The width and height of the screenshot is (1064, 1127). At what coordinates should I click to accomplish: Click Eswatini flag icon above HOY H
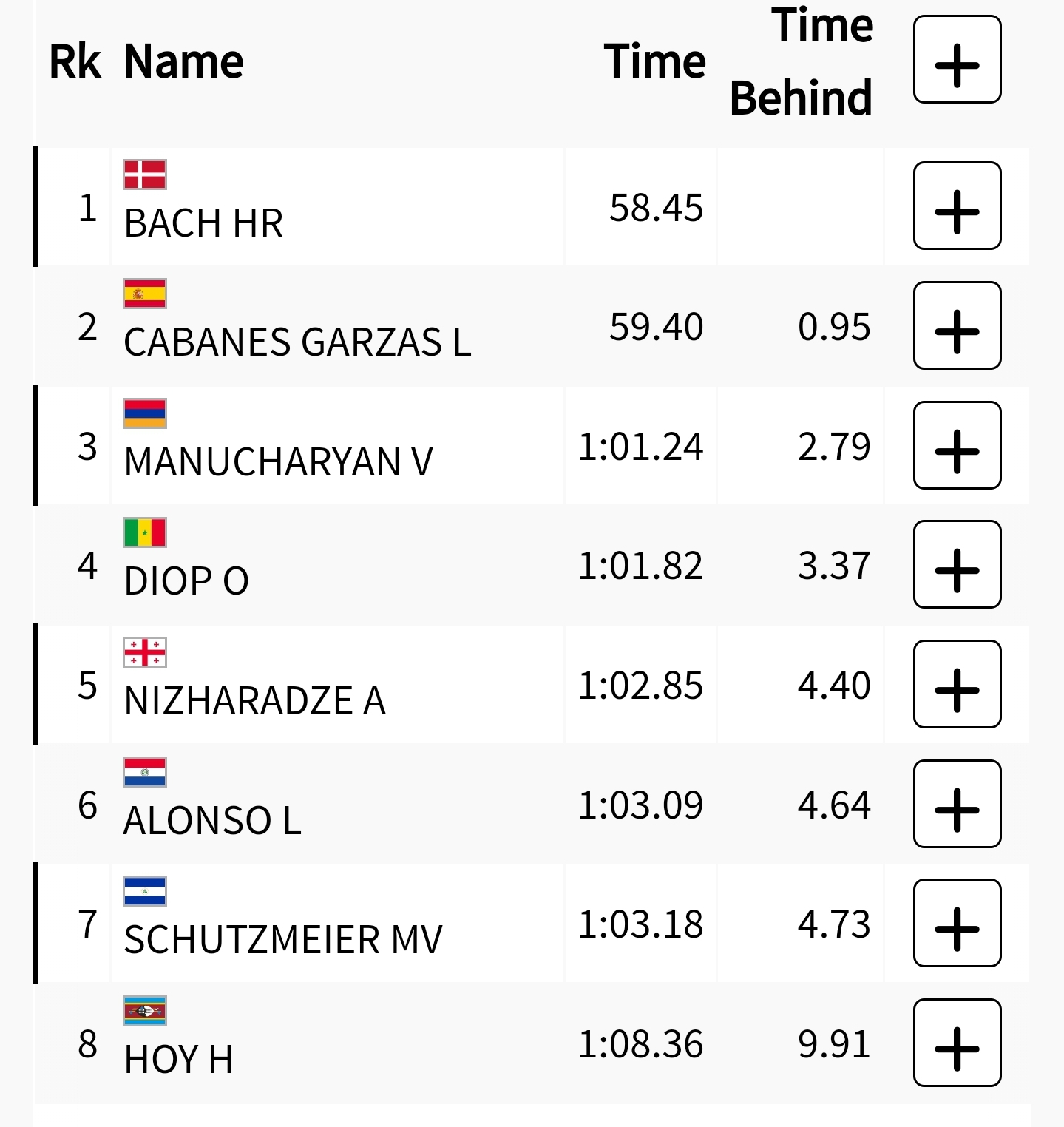pyautogui.click(x=145, y=1011)
